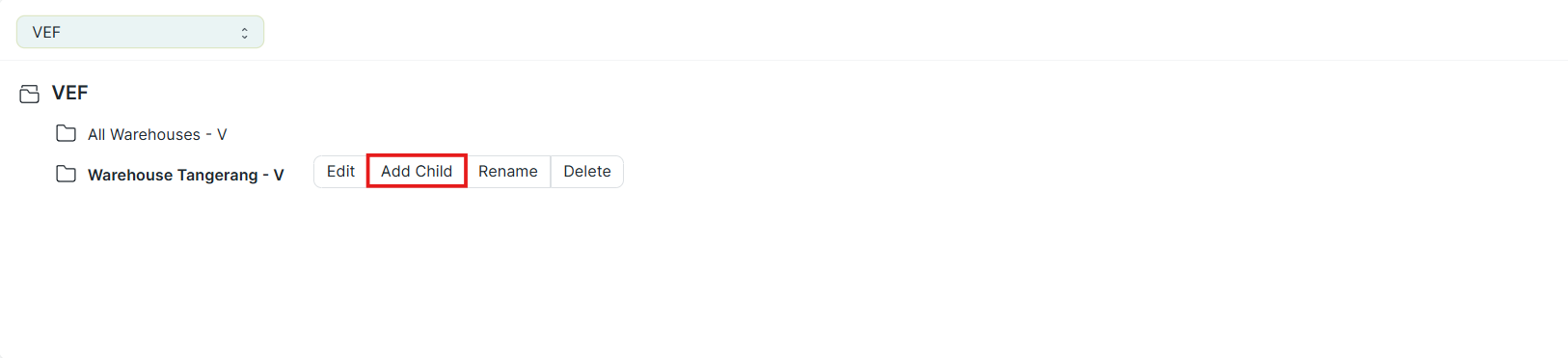Screen dimensions: 1568x358
Task: Rename the Warehouse Tangerang - V warehouse
Action: 508,172
